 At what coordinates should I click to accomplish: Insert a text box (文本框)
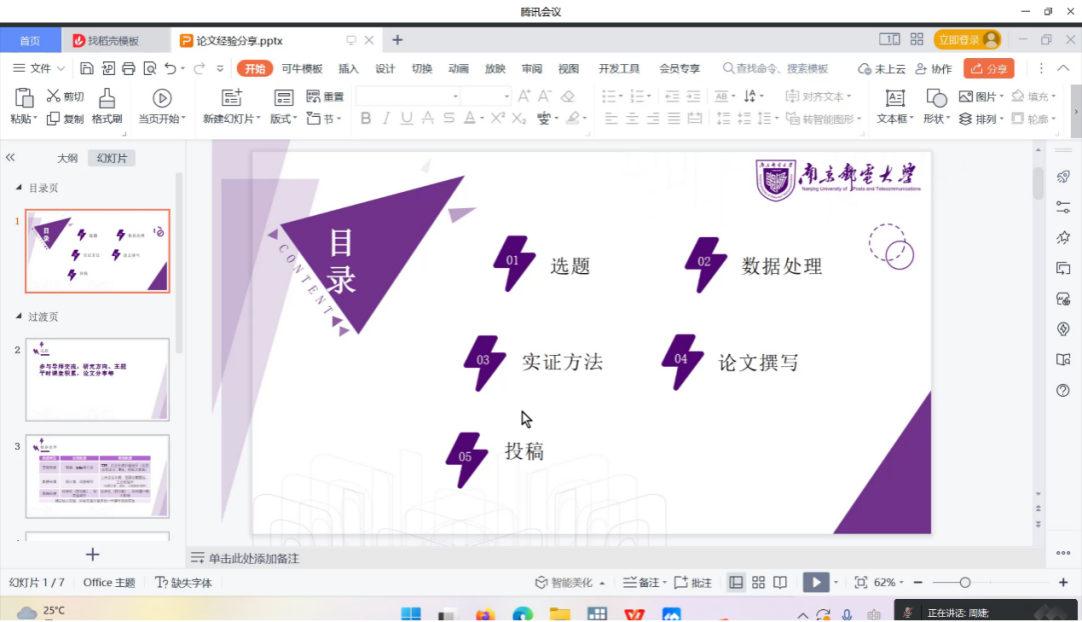click(895, 98)
